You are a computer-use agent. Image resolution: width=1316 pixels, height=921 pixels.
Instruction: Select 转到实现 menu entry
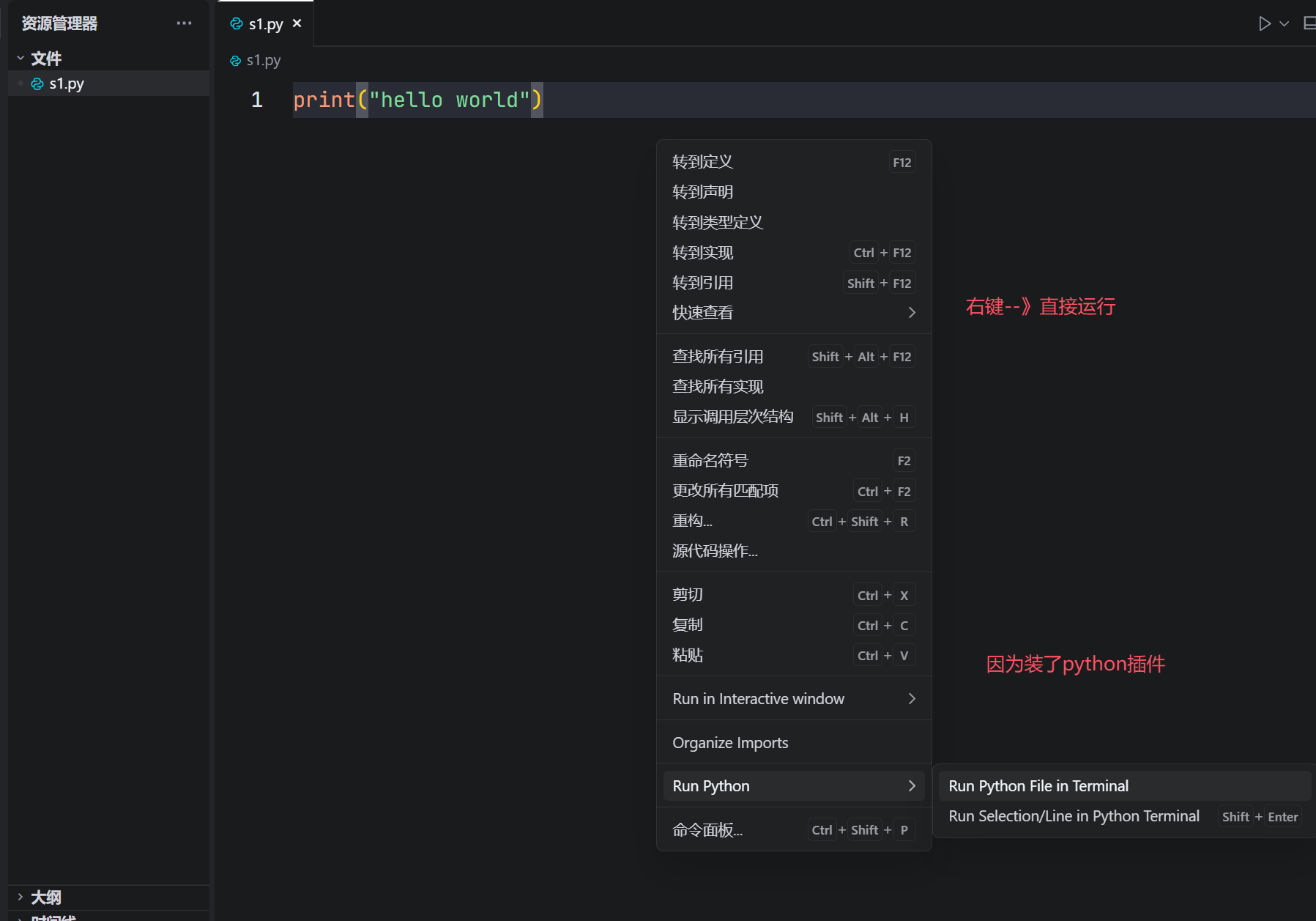(x=794, y=253)
